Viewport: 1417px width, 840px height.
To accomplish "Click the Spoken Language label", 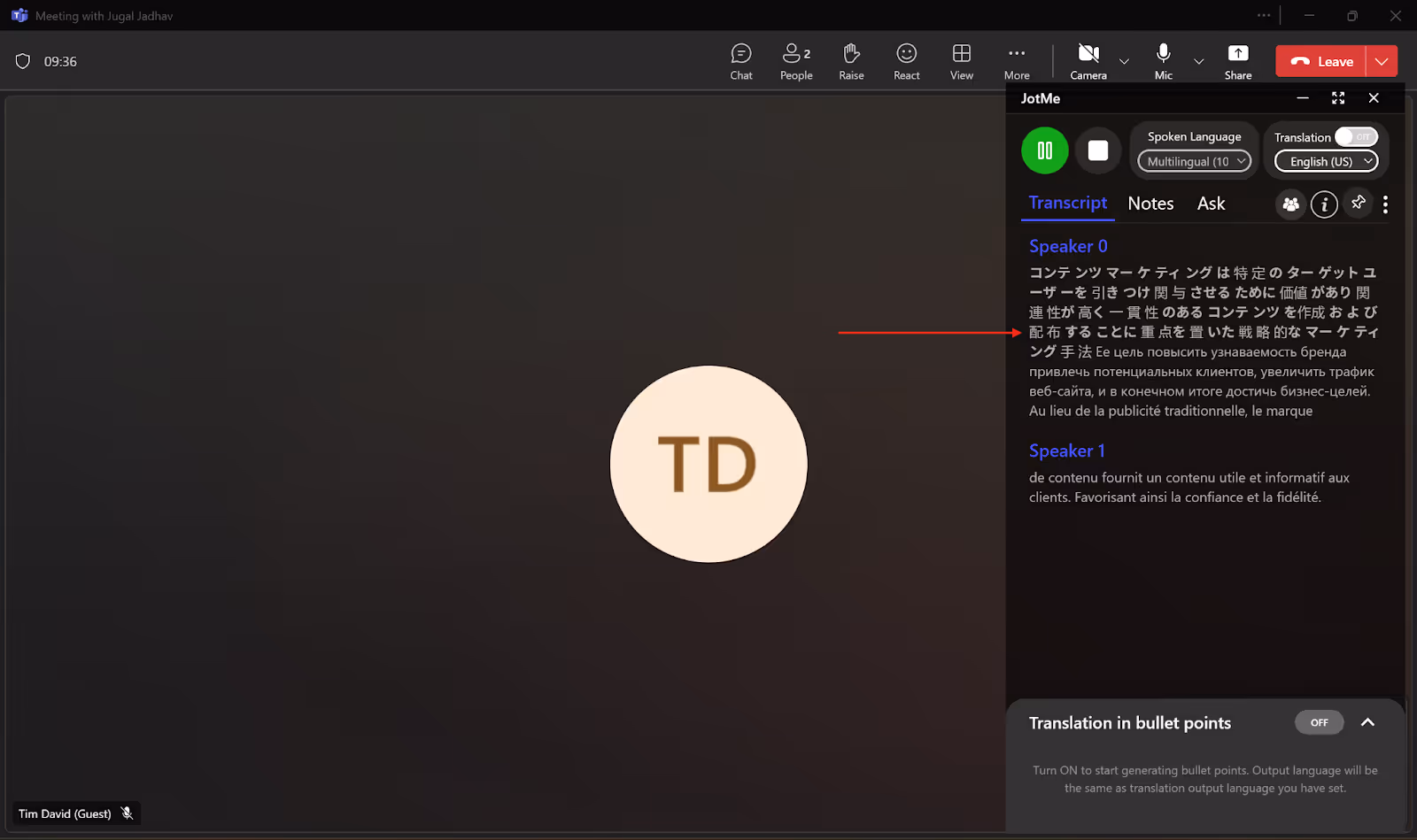I will 1194,136.
